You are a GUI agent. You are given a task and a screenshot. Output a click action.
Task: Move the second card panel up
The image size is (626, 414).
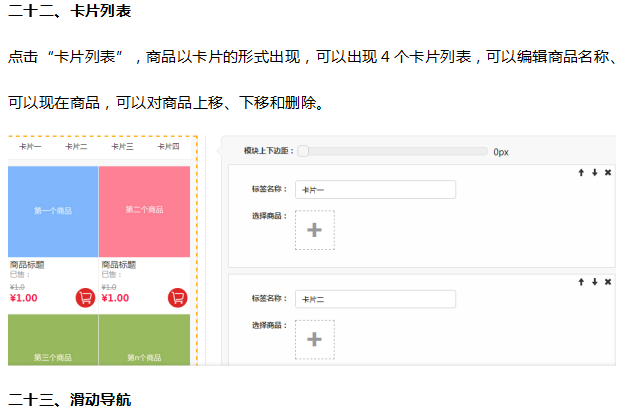click(581, 281)
